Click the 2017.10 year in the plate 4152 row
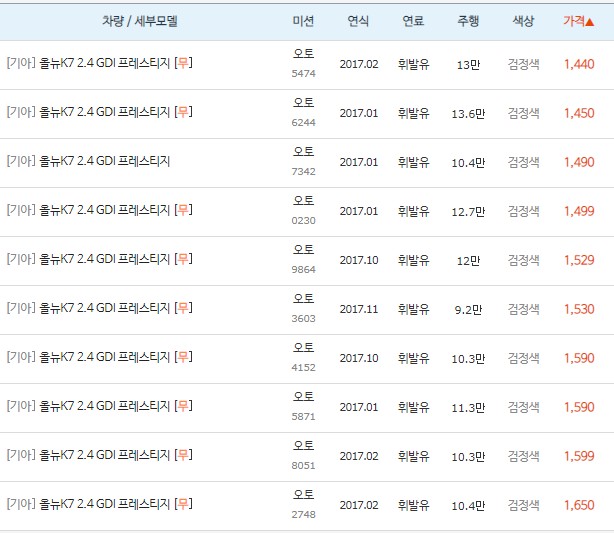The image size is (614, 533). 359,358
